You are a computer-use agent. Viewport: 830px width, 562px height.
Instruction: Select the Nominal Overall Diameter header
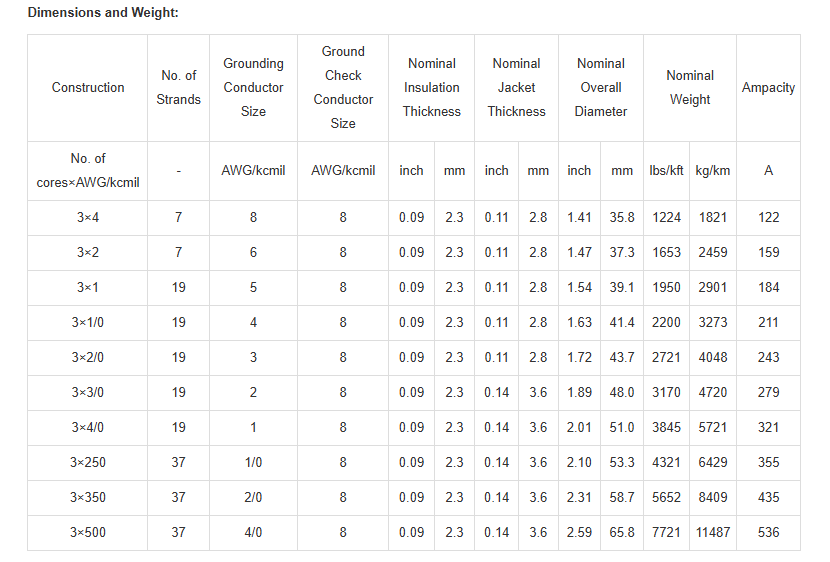coord(601,87)
